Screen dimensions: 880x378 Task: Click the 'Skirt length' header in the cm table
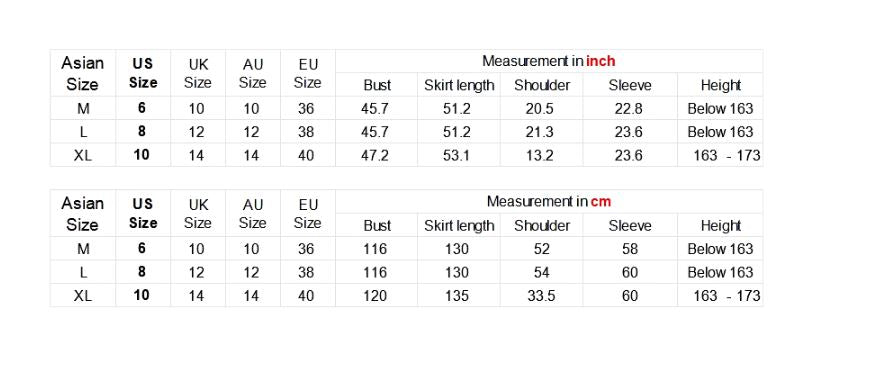pyautogui.click(x=459, y=225)
